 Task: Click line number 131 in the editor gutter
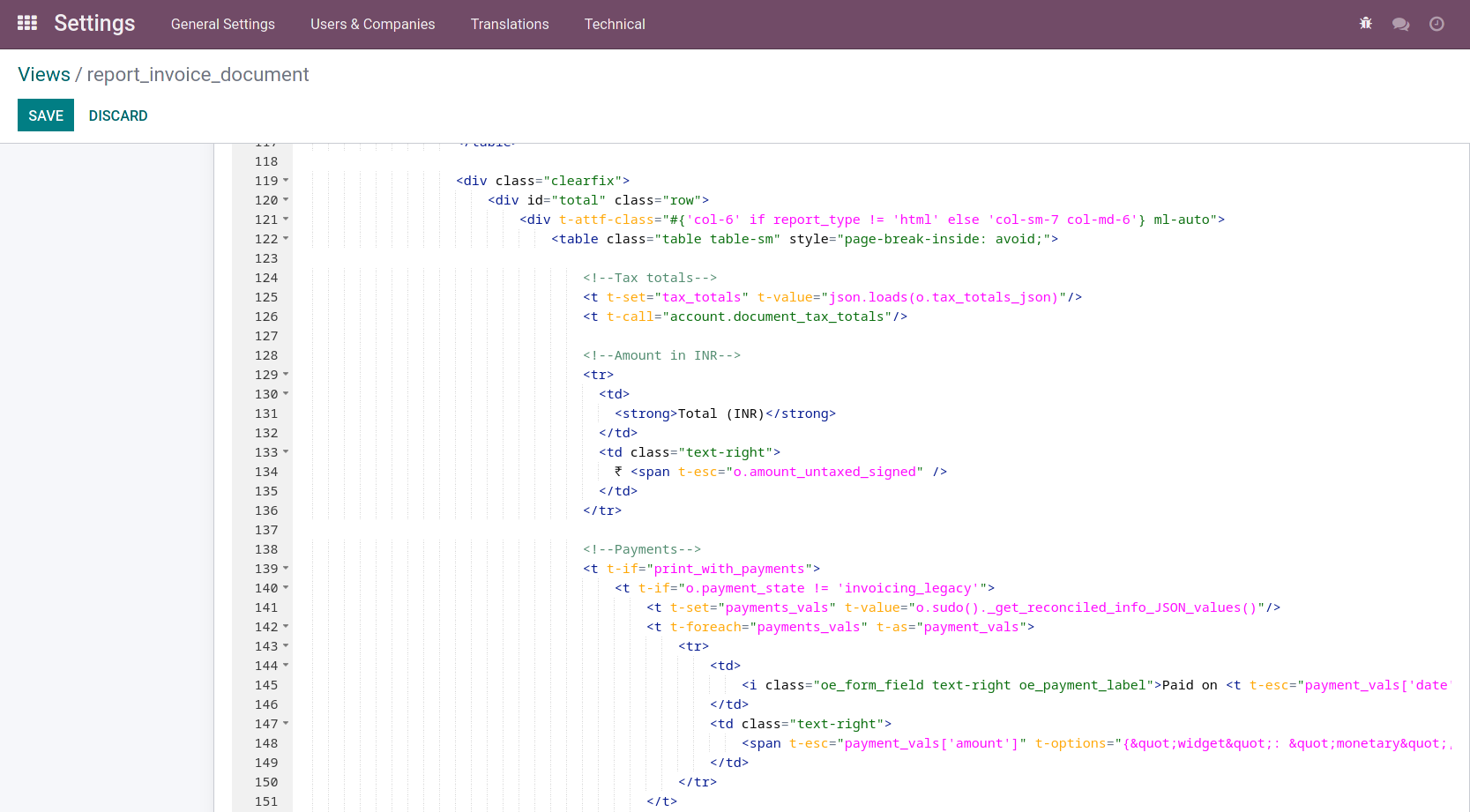pyautogui.click(x=265, y=413)
